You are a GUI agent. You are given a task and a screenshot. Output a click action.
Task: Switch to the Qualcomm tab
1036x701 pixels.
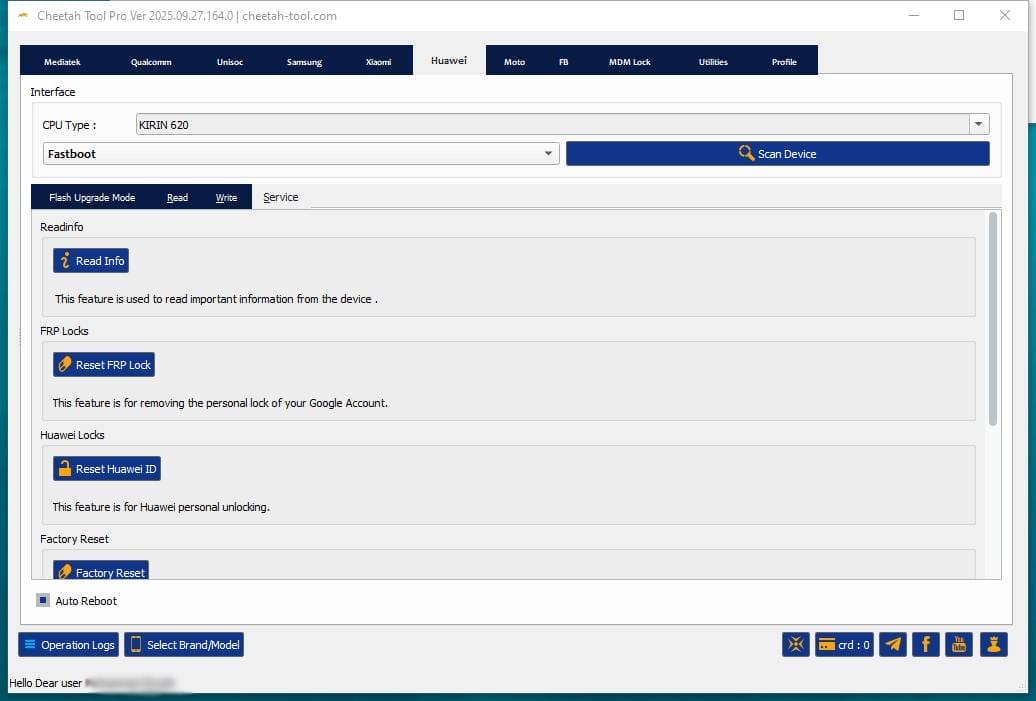(x=151, y=62)
